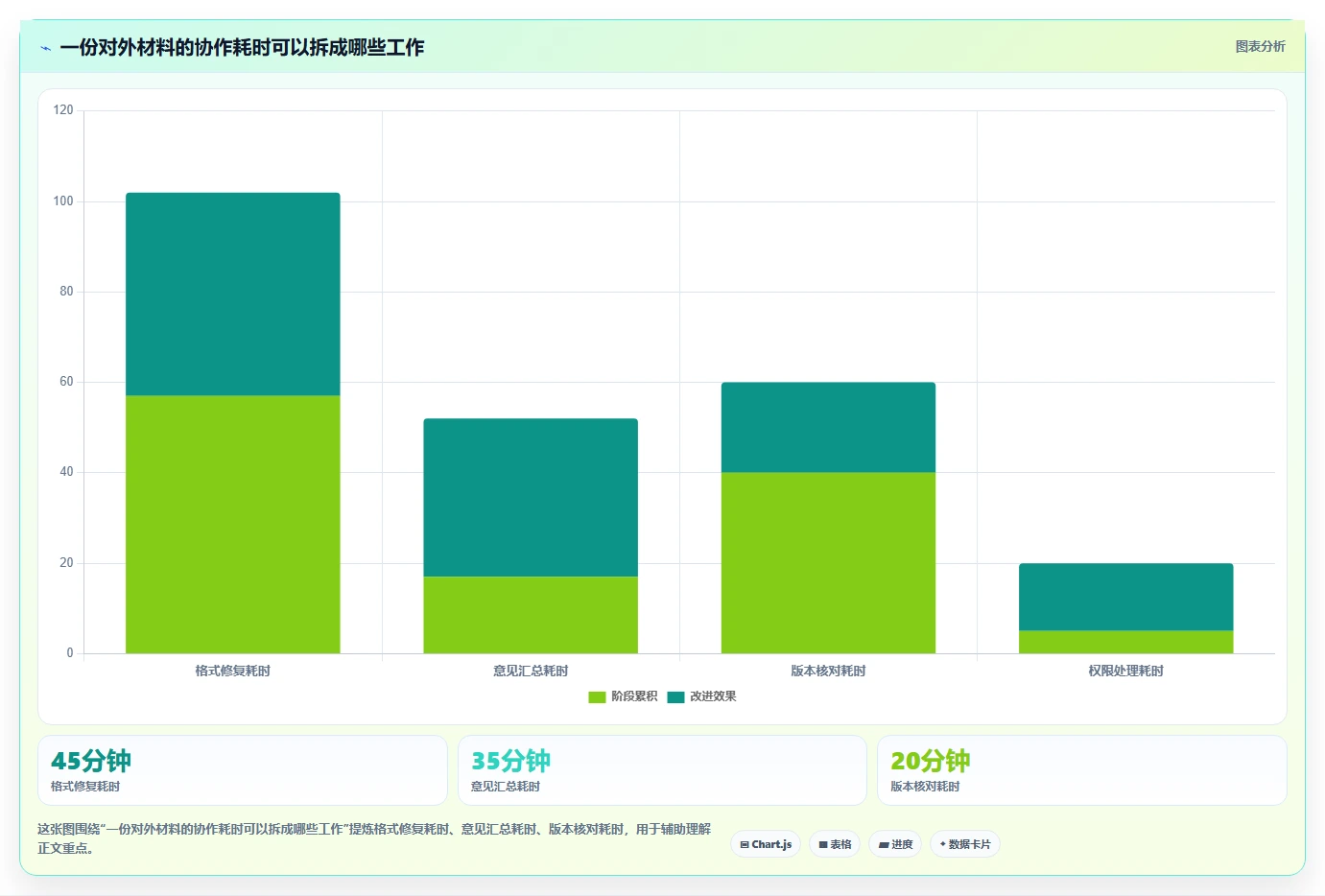Click the 版本核对耗时 x-axis label
The image size is (1325, 896).
(828, 671)
